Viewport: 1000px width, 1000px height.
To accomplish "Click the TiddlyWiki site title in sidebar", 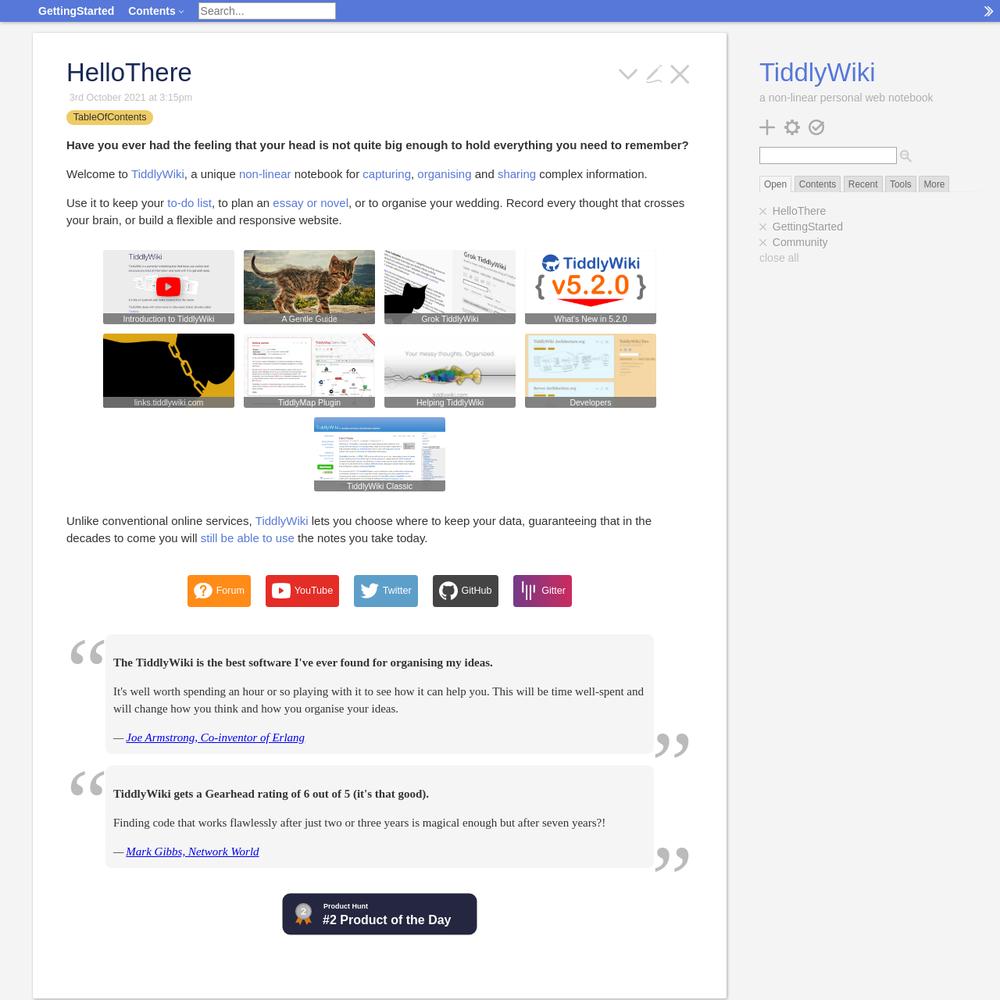I will pyautogui.click(x=817, y=73).
